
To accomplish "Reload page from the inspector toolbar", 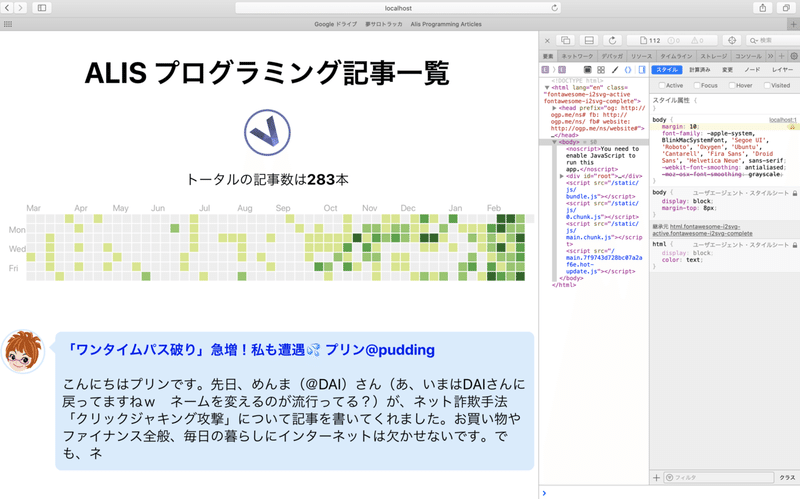I will 612,40.
